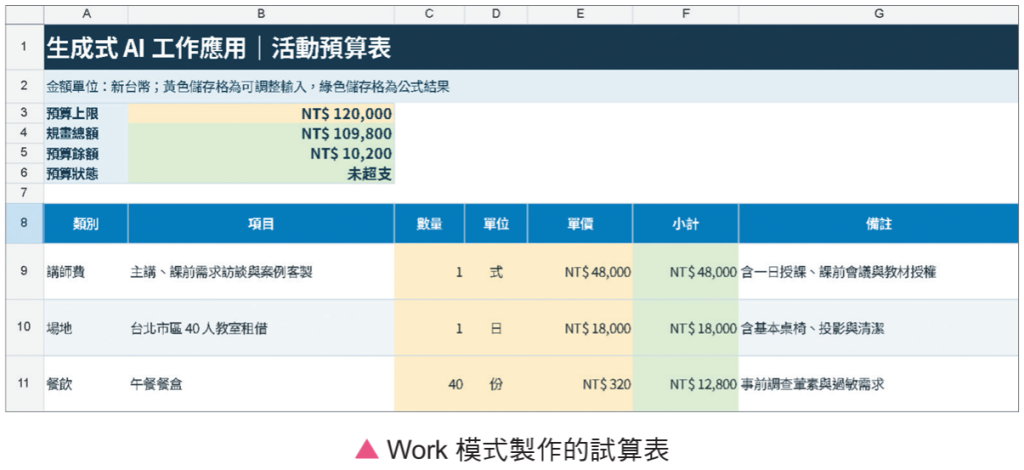Select the NT$ 48,000 unit price cell

coord(580,272)
